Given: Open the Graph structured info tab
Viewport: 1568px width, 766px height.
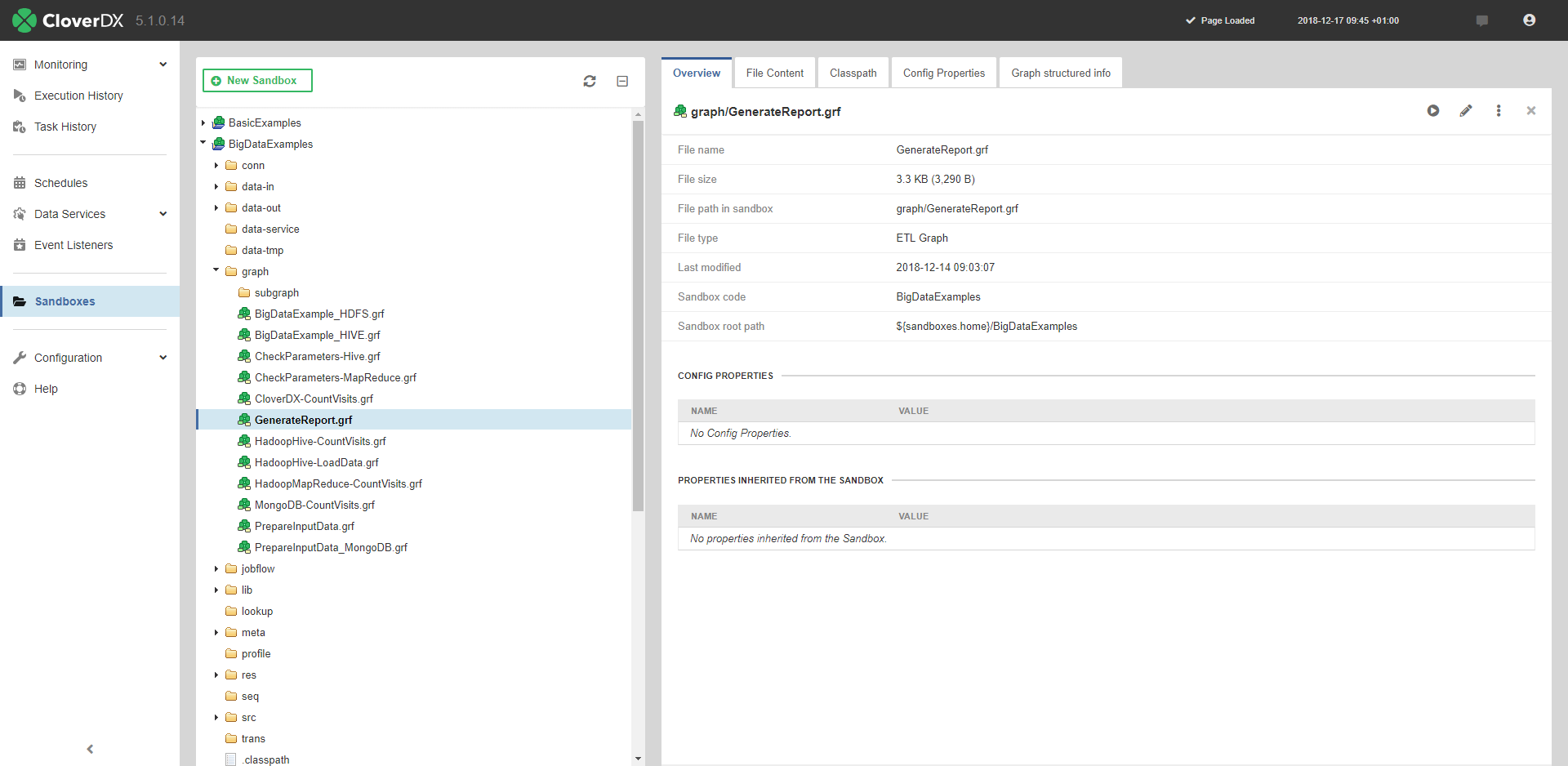Looking at the screenshot, I should pos(1060,73).
